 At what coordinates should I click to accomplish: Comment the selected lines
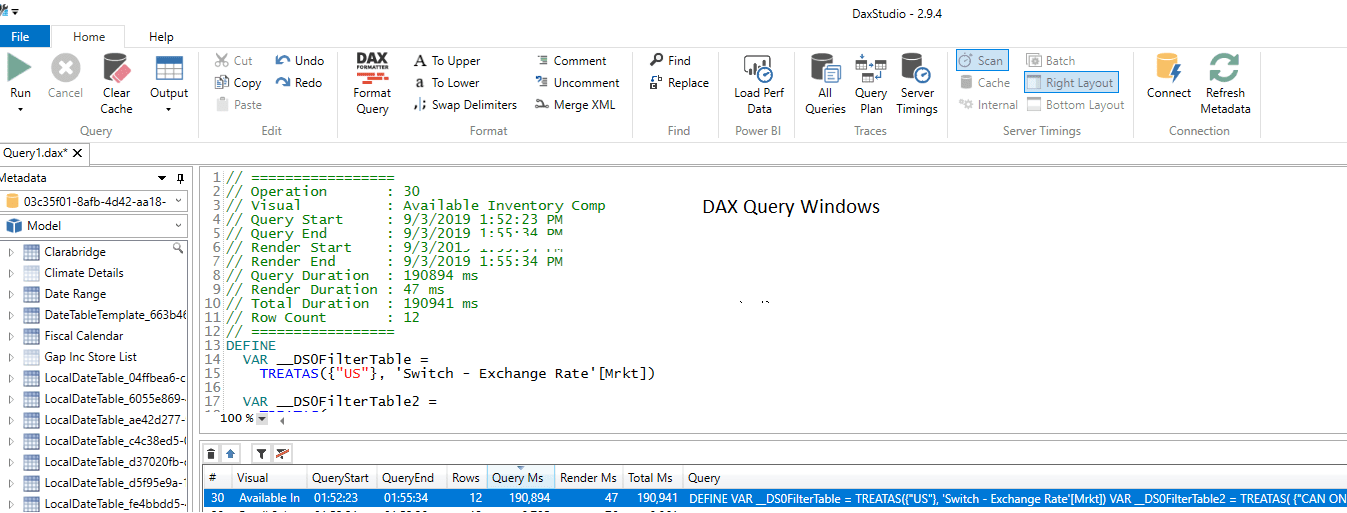[x=571, y=61]
